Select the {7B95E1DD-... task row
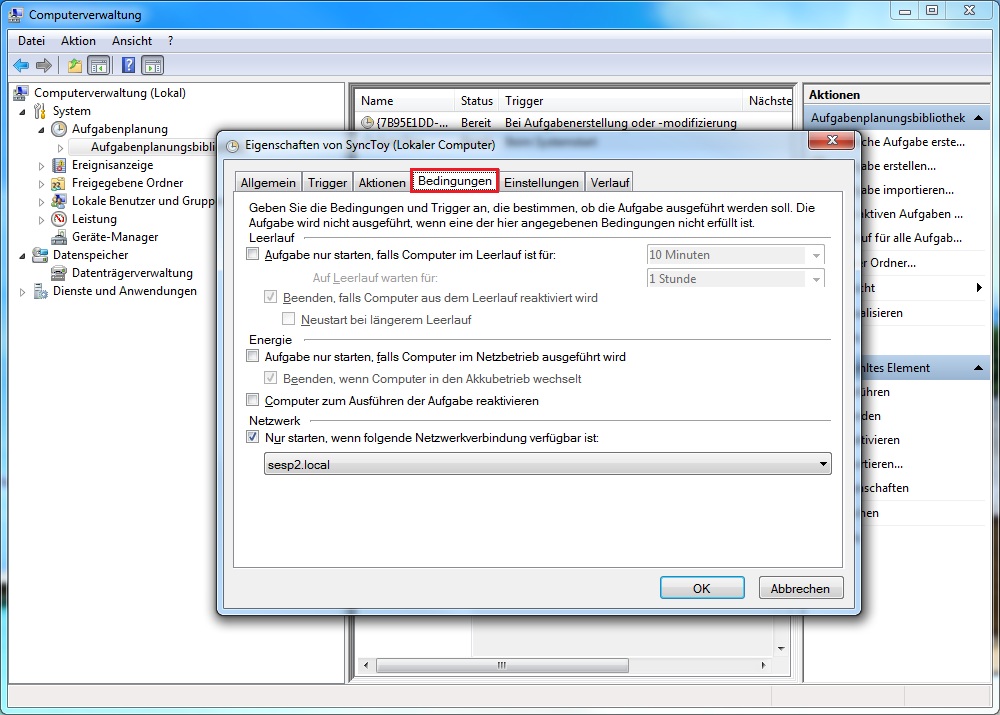This screenshot has width=1000, height=715. click(x=574, y=122)
